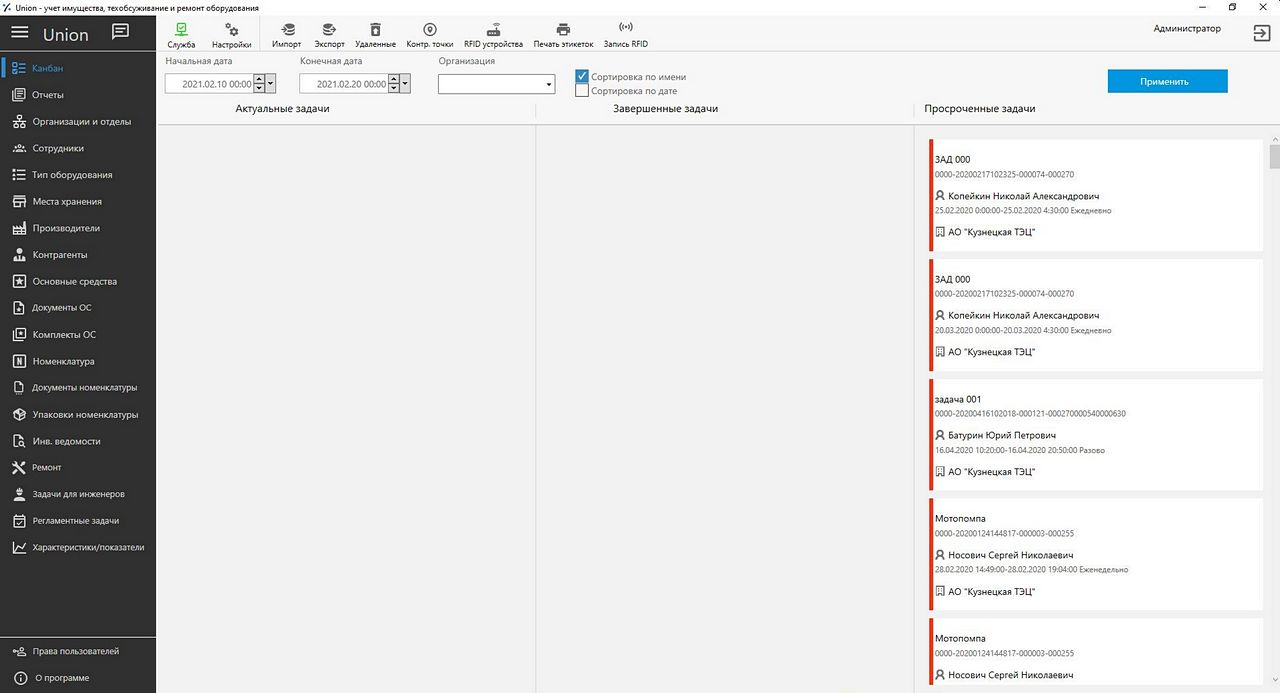The height and width of the screenshot is (693, 1280).
Task: Open Тип оборудования section
Action: [x=78, y=175]
